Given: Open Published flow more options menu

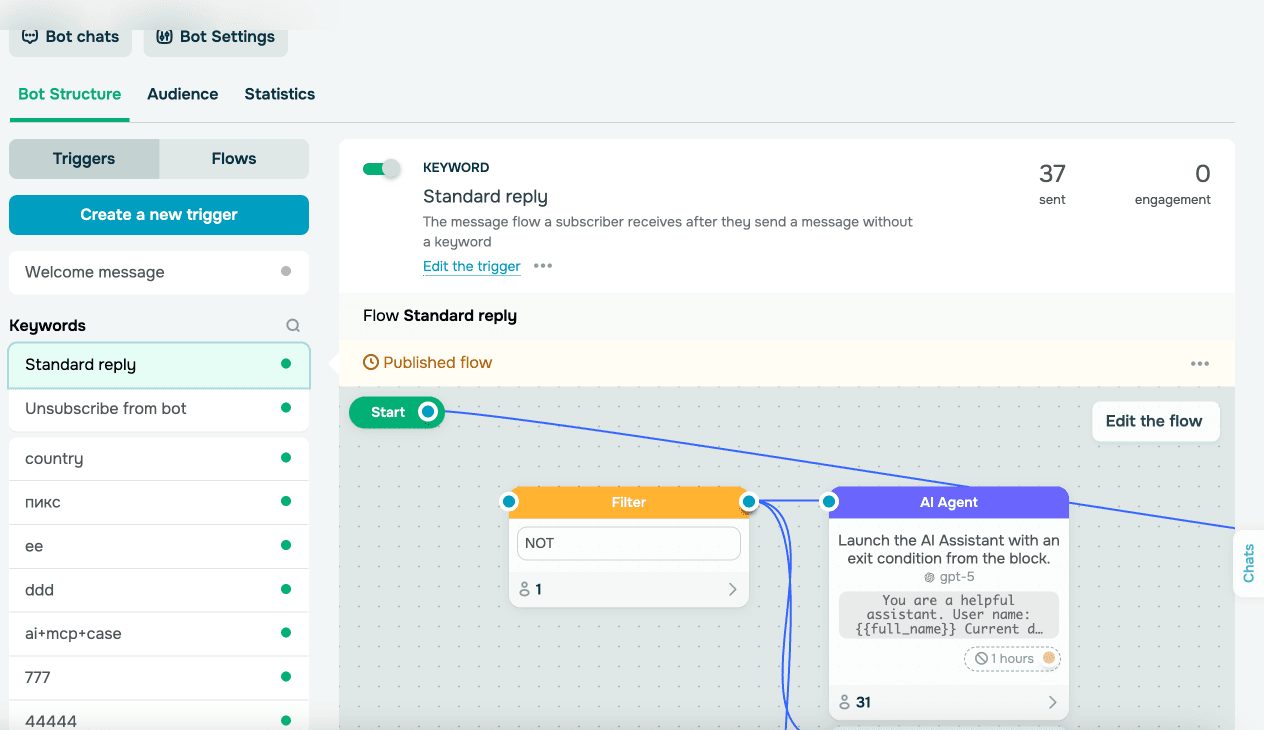Looking at the screenshot, I should [x=1200, y=364].
